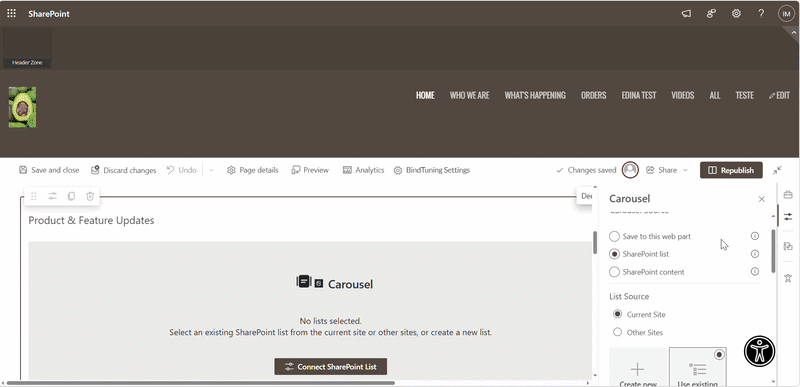This screenshot has width=800, height=387.
Task: Click the Preview button
Action: (x=310, y=170)
